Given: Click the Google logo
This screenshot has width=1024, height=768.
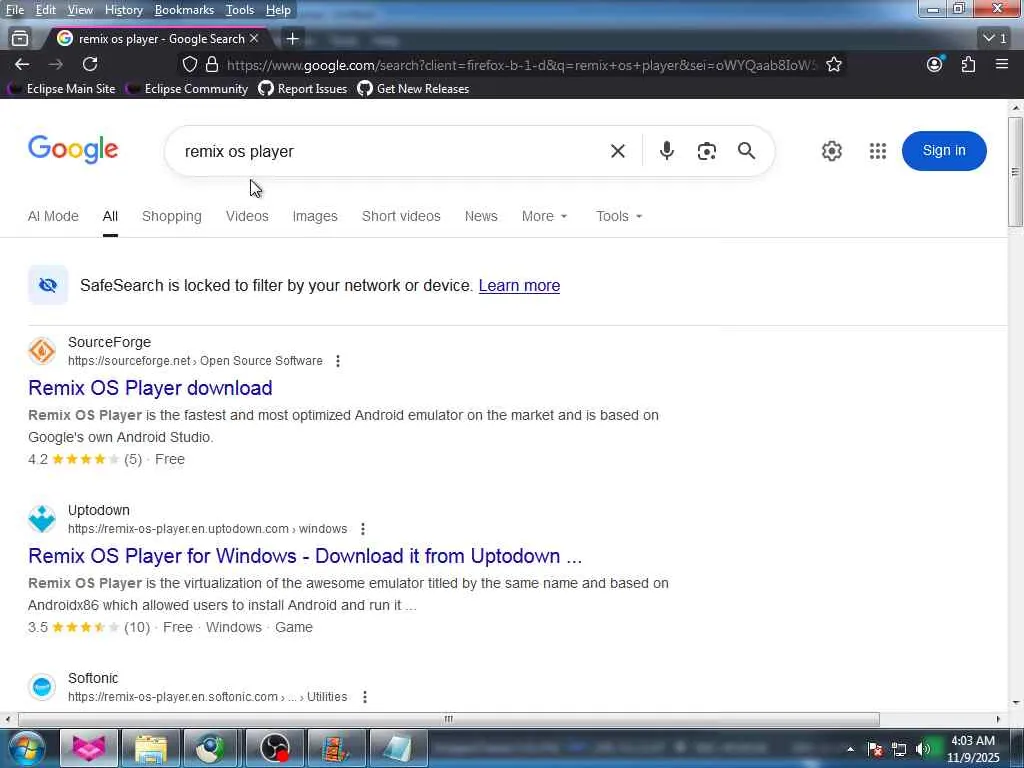Looking at the screenshot, I should [x=73, y=150].
